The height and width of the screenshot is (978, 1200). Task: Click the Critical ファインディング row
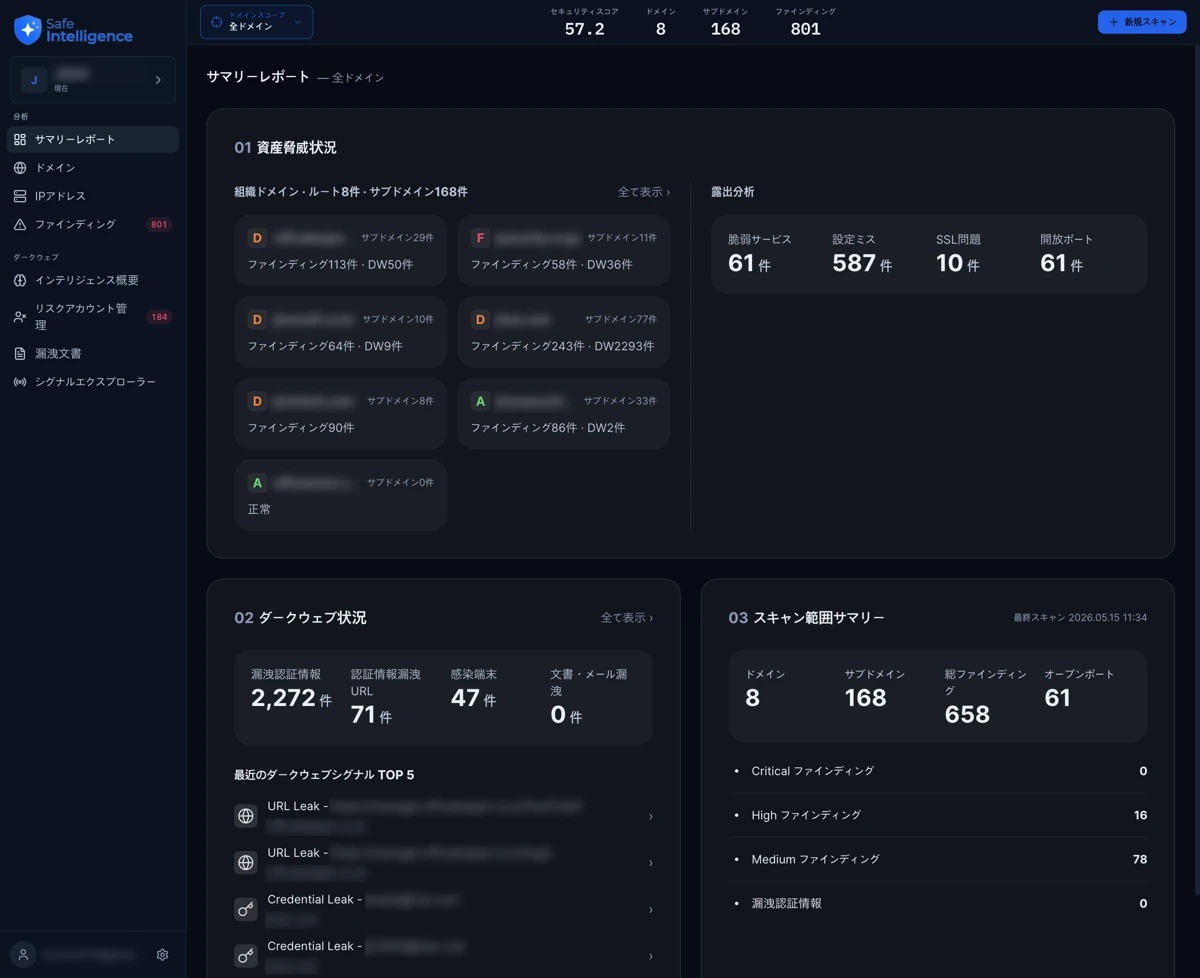[x=938, y=771]
